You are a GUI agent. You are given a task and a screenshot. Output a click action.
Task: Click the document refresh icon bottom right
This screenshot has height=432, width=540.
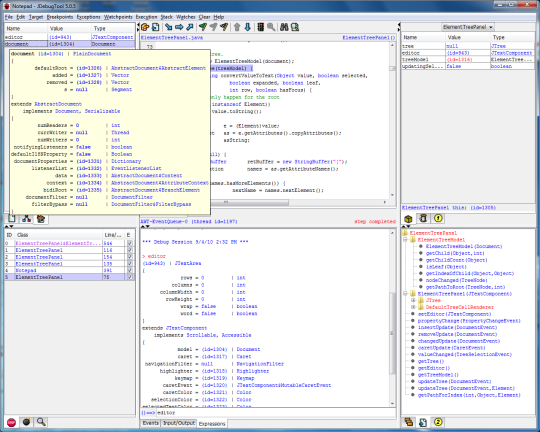click(423, 422)
